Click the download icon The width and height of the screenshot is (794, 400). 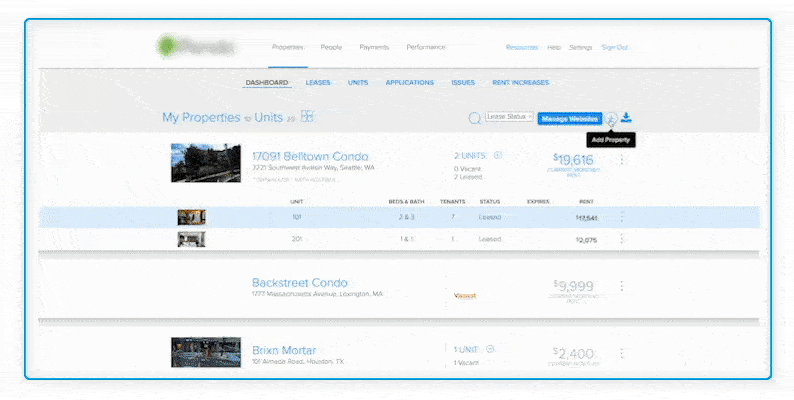(x=626, y=118)
